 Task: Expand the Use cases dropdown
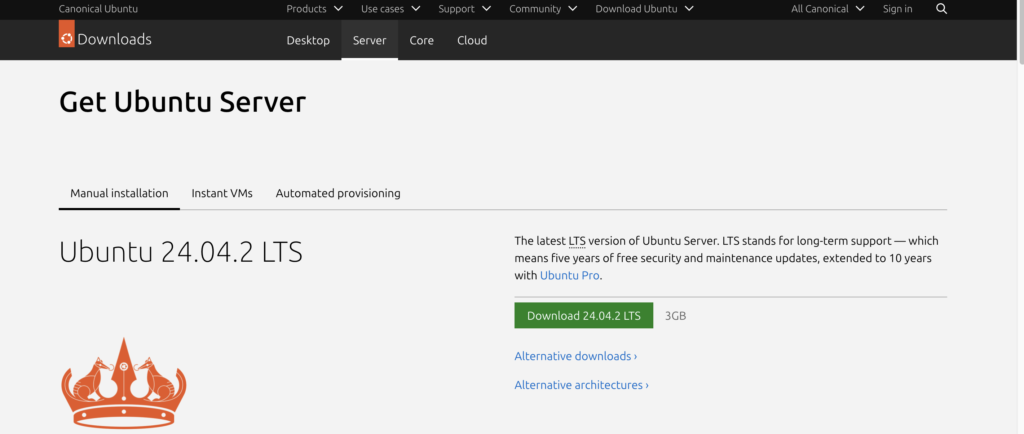click(x=391, y=9)
